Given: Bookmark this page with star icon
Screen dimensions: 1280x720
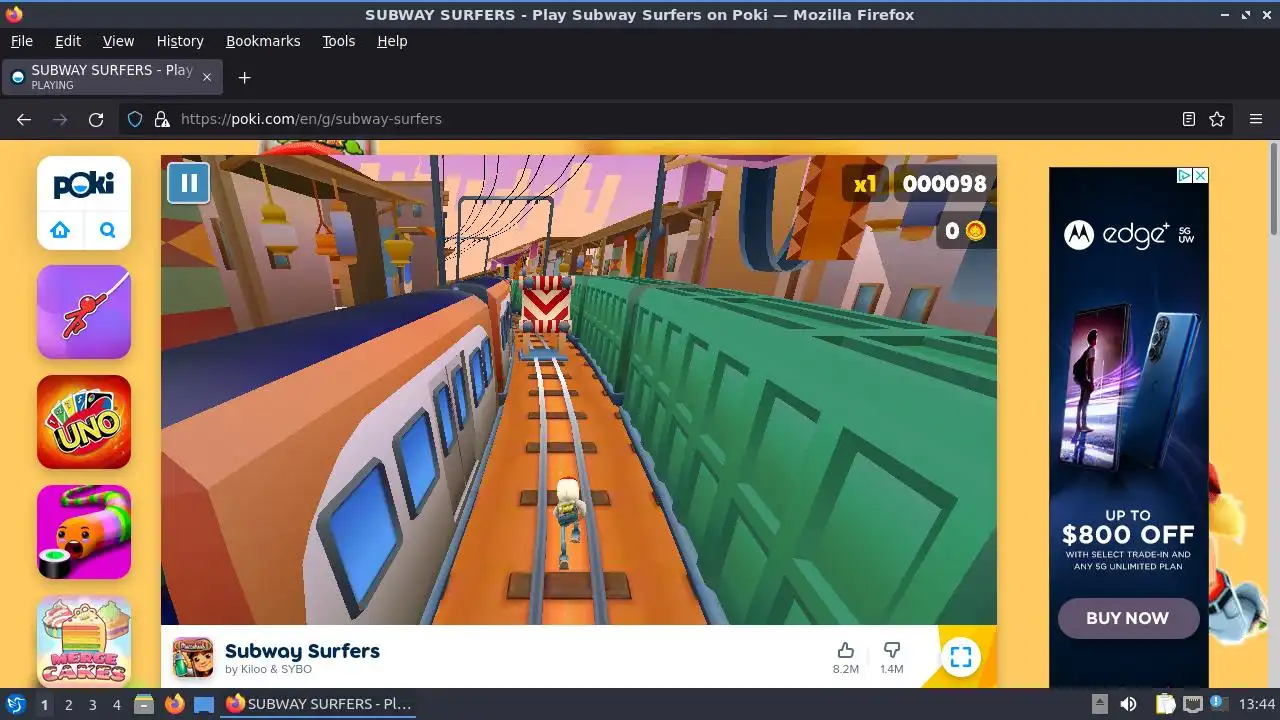Looking at the screenshot, I should [x=1217, y=119].
